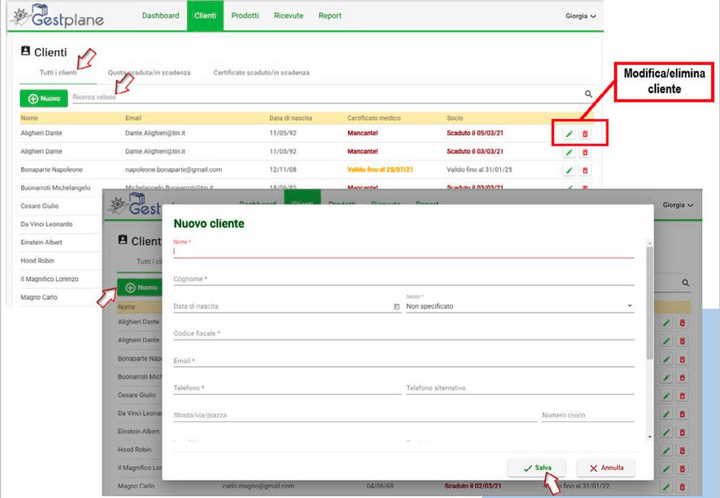
Task: Click the search icon in the dimmed Clienti window
Action: [x=685, y=283]
